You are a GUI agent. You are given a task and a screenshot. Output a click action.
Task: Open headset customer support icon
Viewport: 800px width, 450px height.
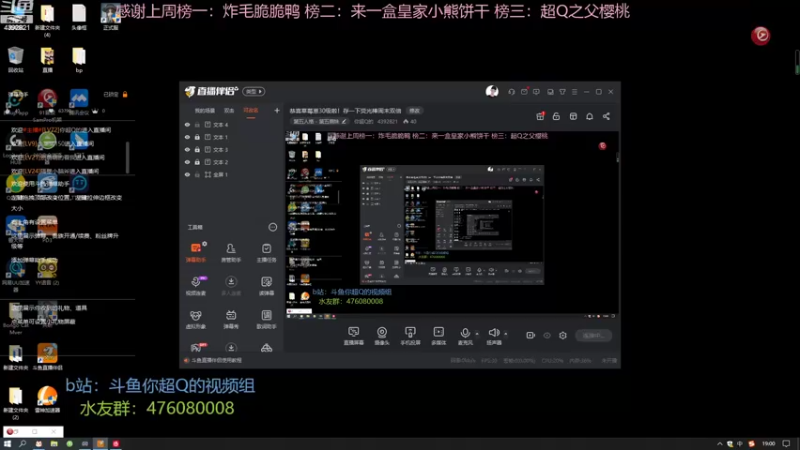click(511, 92)
